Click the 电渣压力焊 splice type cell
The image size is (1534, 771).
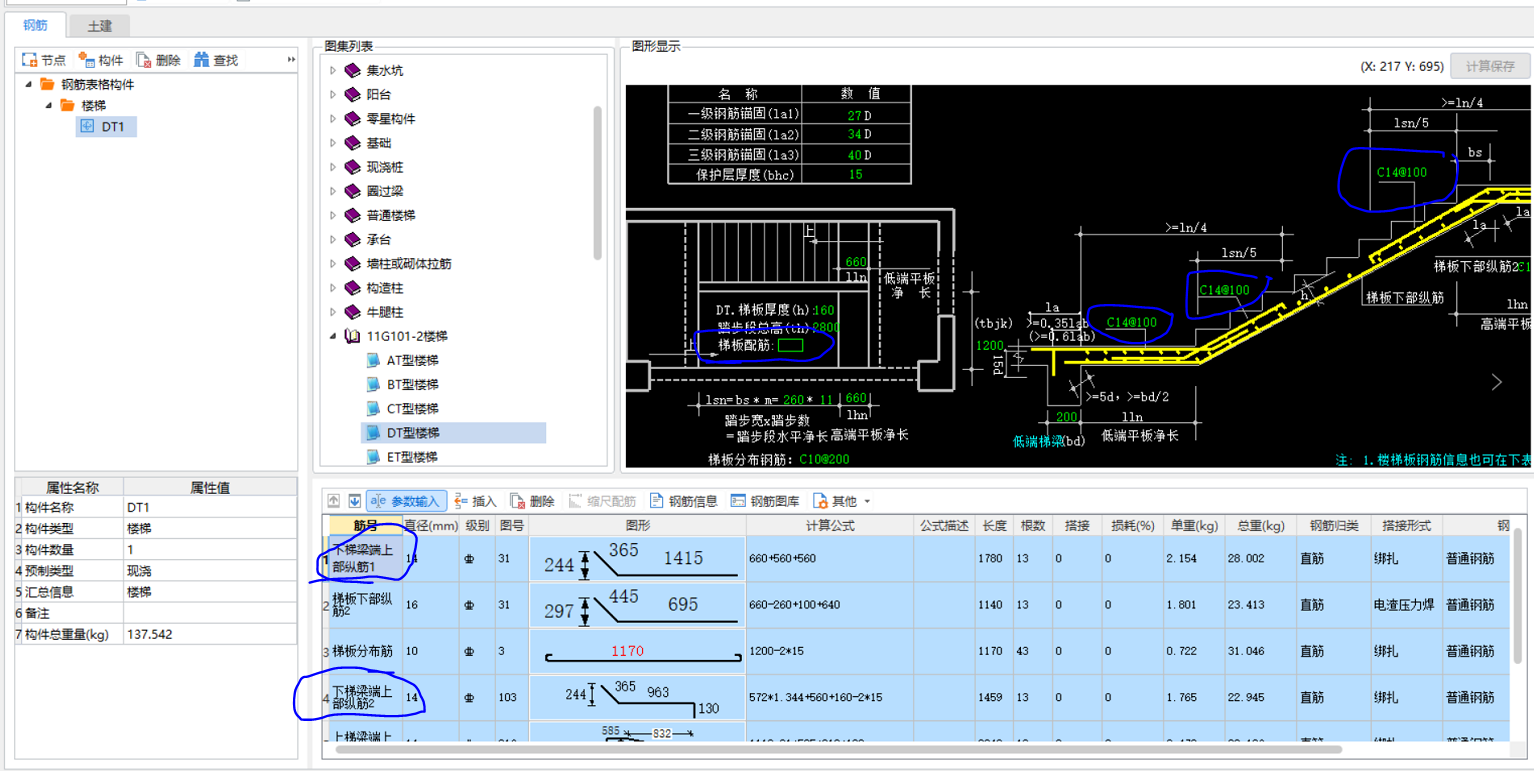click(1406, 605)
